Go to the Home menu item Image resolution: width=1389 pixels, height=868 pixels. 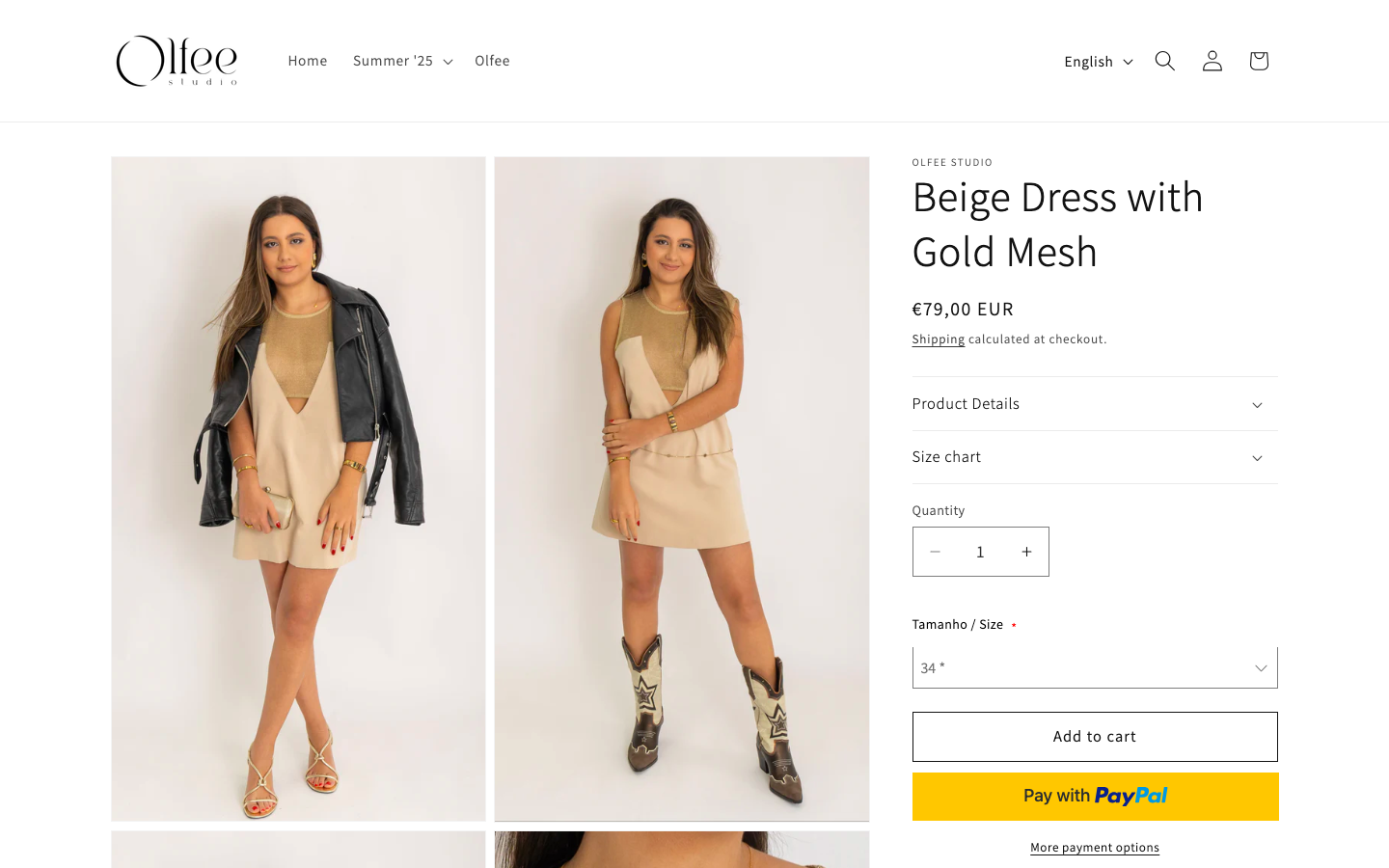[x=308, y=61]
